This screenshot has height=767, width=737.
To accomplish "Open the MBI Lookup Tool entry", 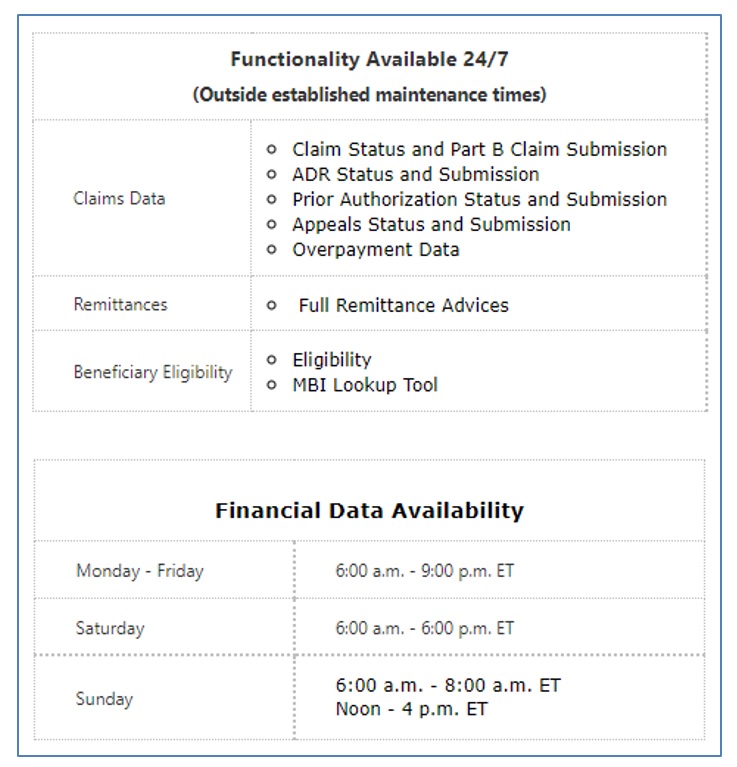I will point(364,384).
